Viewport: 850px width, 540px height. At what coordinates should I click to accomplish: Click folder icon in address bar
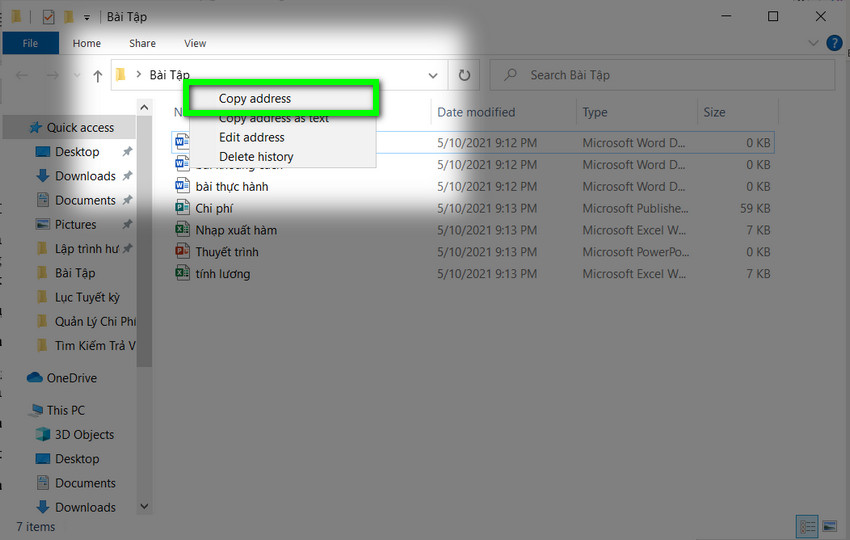click(x=121, y=74)
